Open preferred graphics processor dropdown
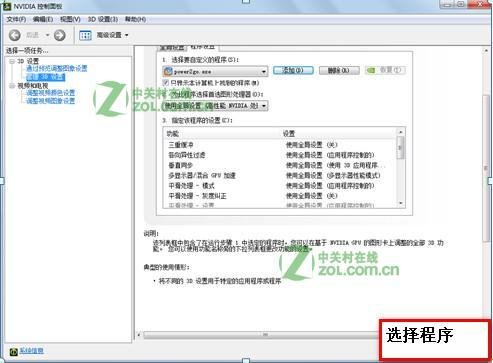The width and height of the screenshot is (493, 363). [x=215, y=106]
